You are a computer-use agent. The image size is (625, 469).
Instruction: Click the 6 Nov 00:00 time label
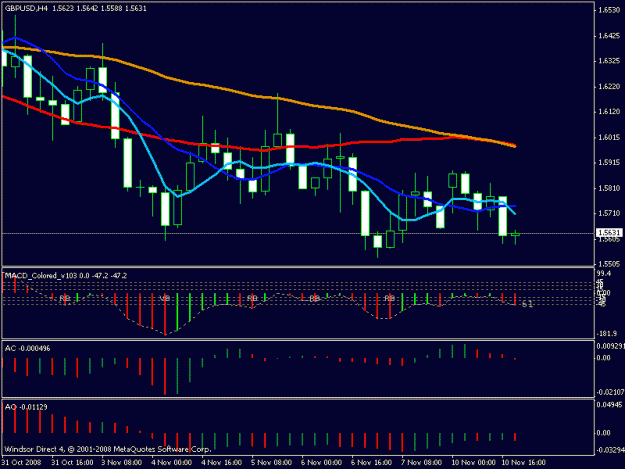click(321, 462)
